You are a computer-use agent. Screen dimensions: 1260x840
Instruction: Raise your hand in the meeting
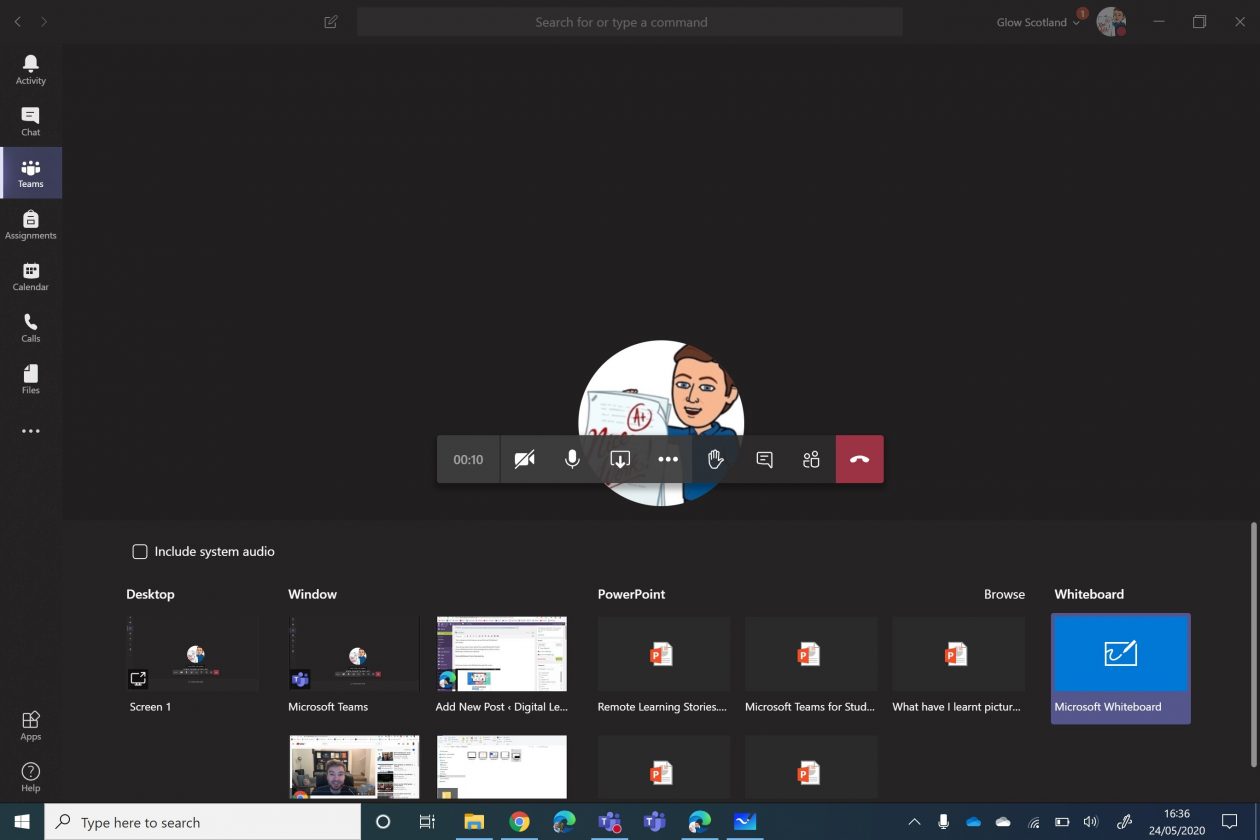click(716, 459)
